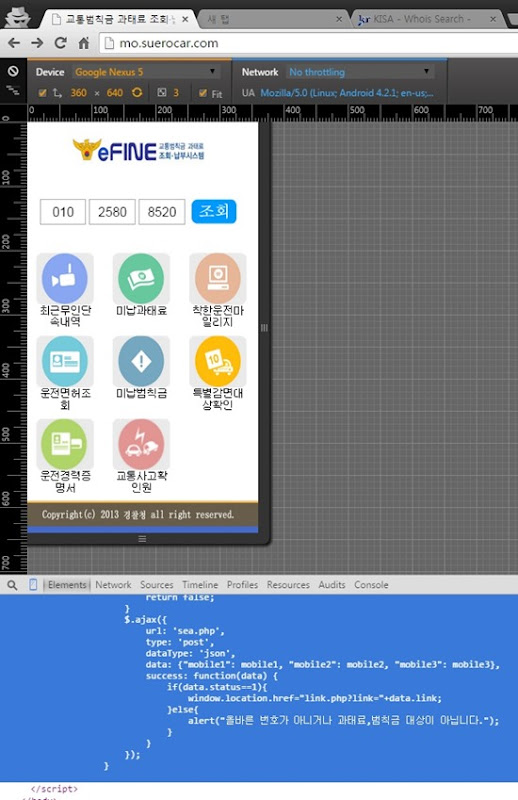
Task: Switch to the Timeline tab
Action: (x=200, y=585)
